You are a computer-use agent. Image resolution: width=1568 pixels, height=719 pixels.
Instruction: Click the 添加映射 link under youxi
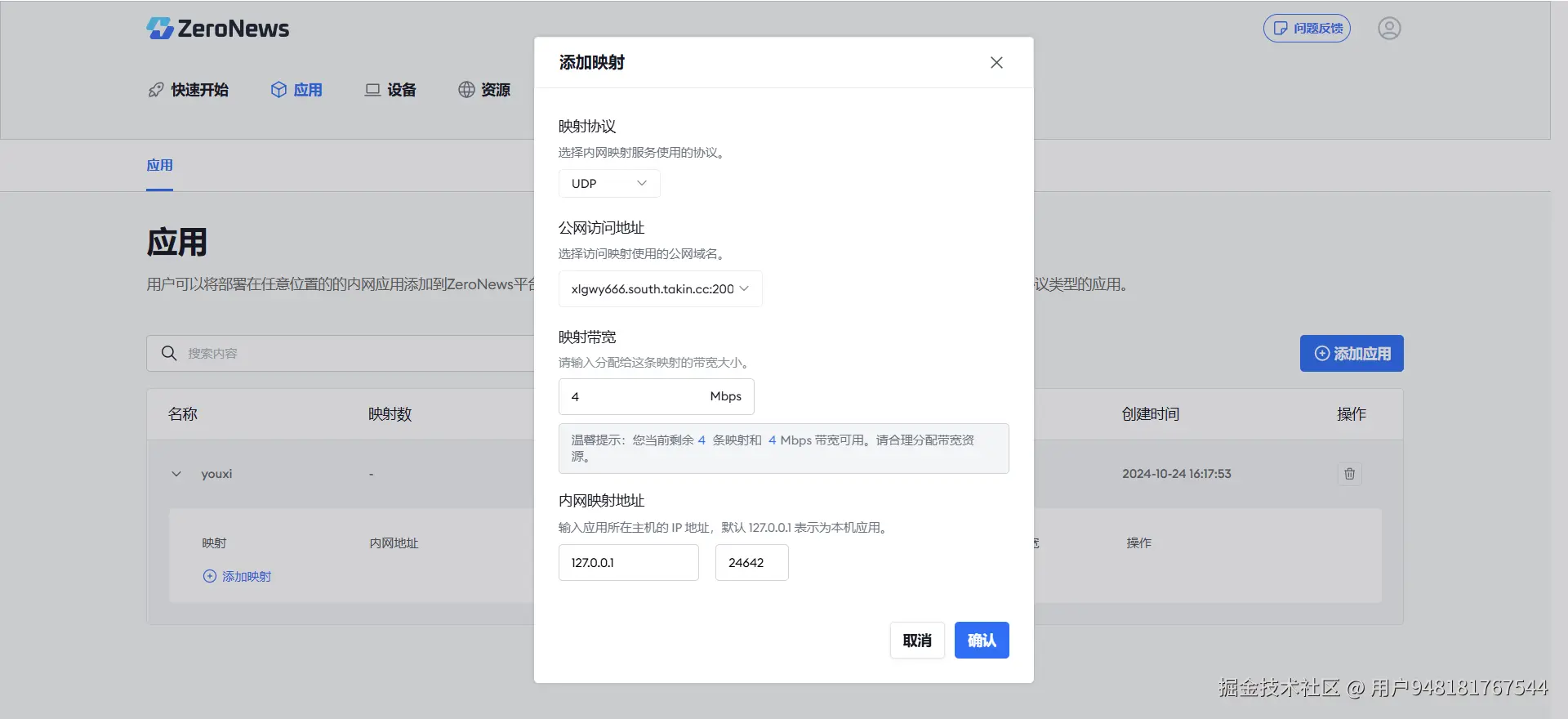coord(237,577)
